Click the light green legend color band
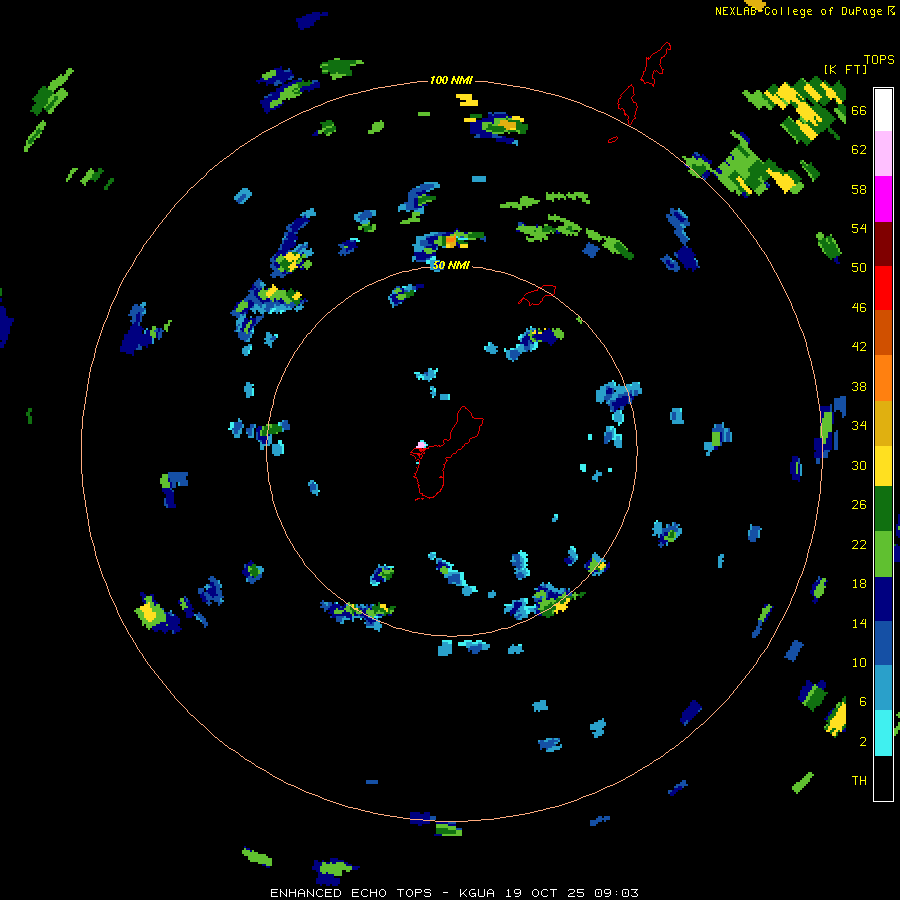The height and width of the screenshot is (900, 900). pos(883,554)
